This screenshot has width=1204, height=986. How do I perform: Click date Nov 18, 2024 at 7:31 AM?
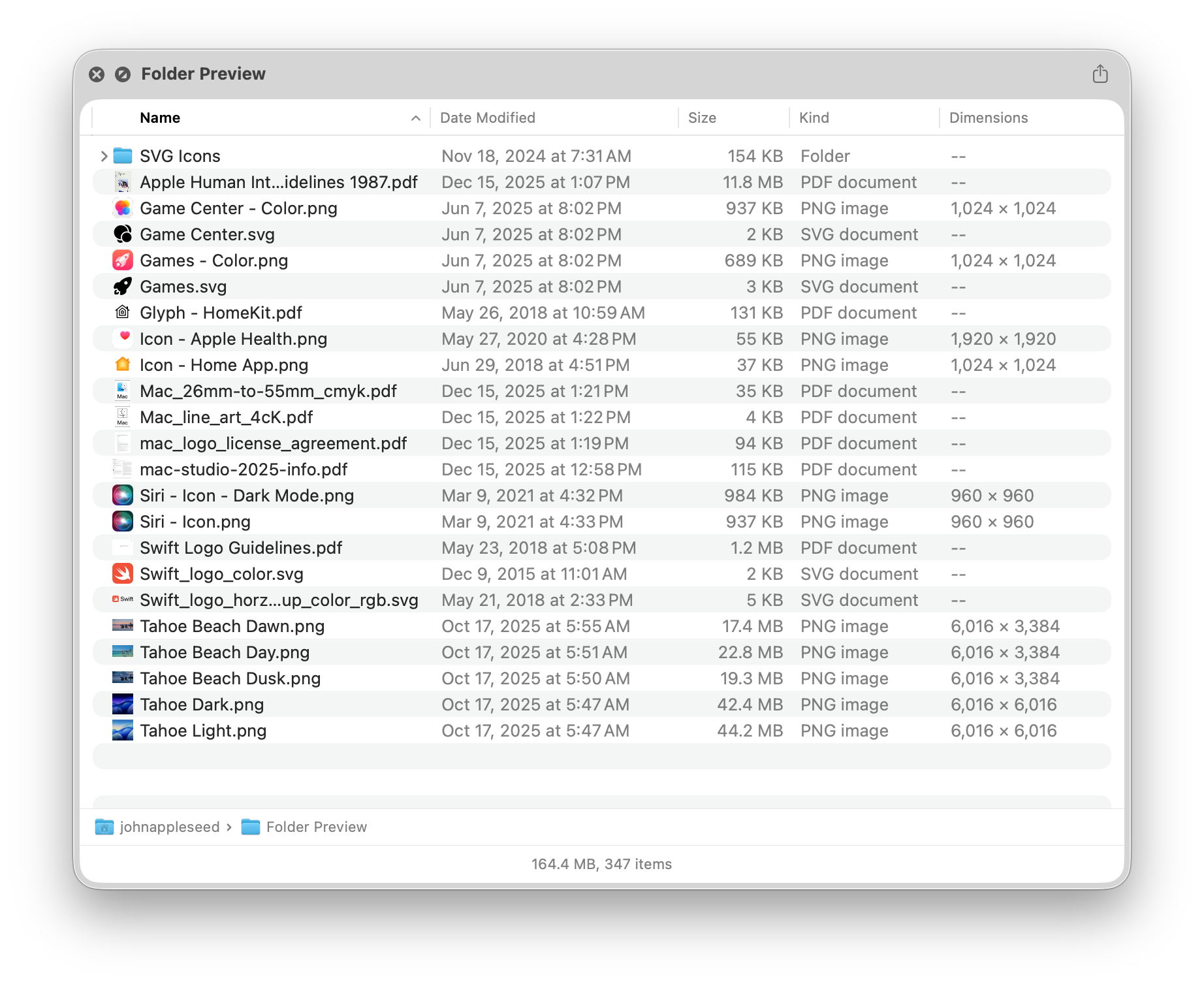pyautogui.click(x=536, y=156)
